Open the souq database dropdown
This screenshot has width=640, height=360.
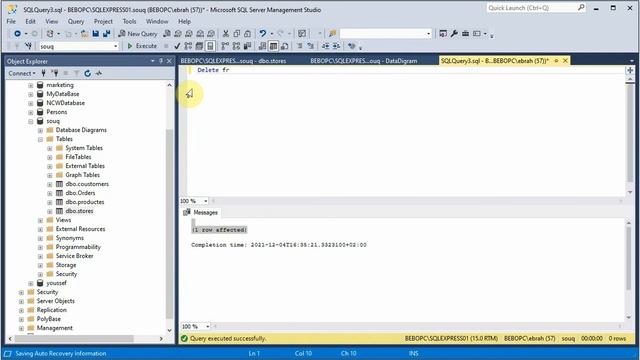(116, 46)
